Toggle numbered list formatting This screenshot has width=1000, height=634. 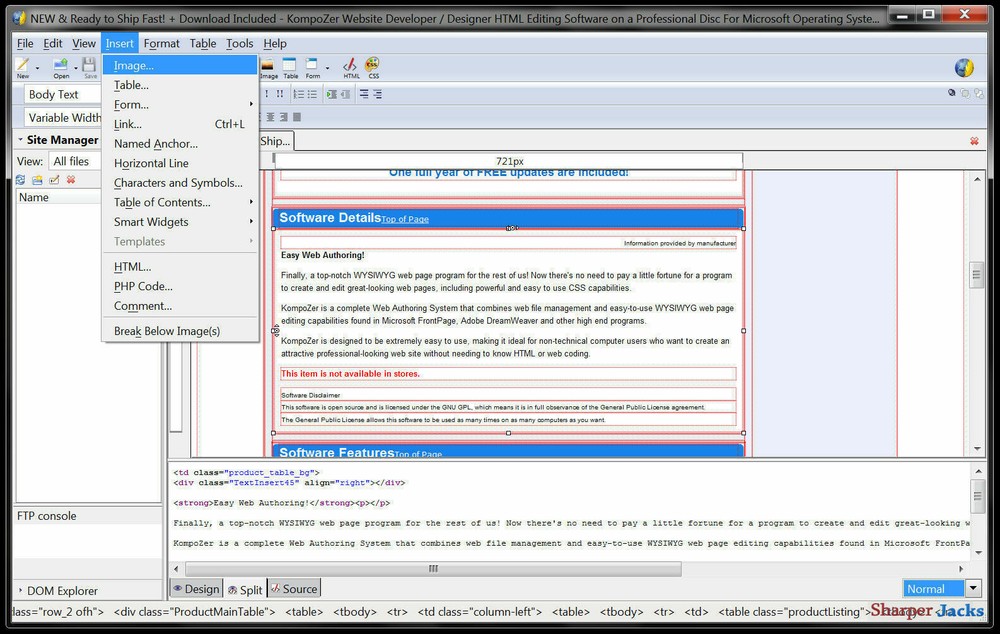point(296,94)
